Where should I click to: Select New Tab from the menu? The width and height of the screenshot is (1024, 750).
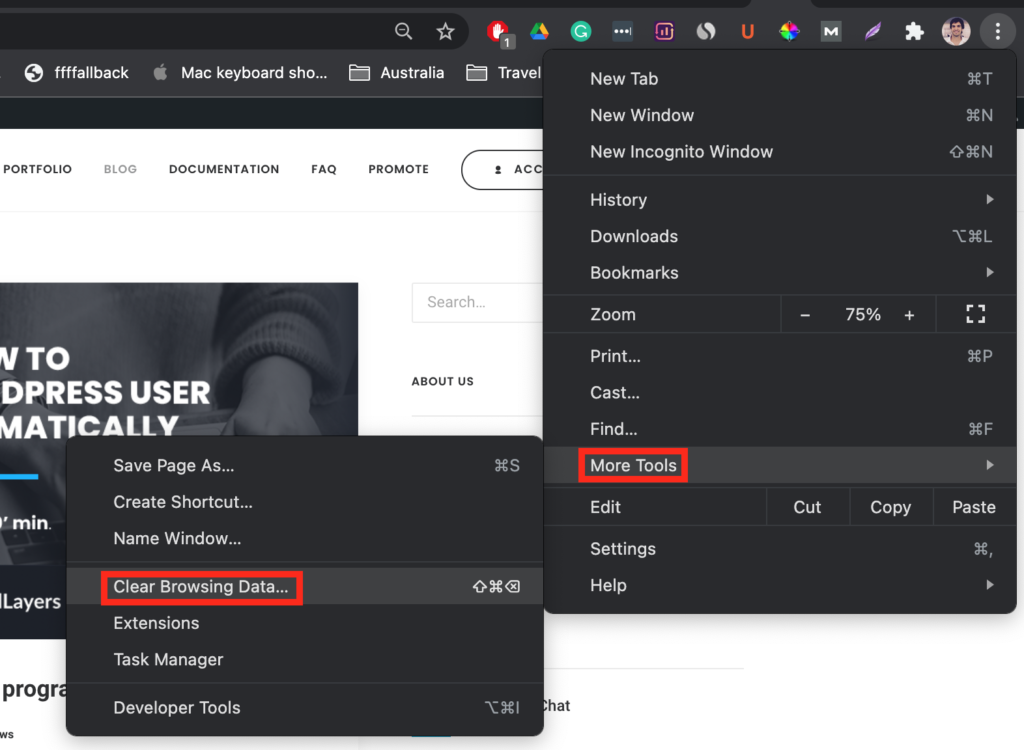coord(780,78)
